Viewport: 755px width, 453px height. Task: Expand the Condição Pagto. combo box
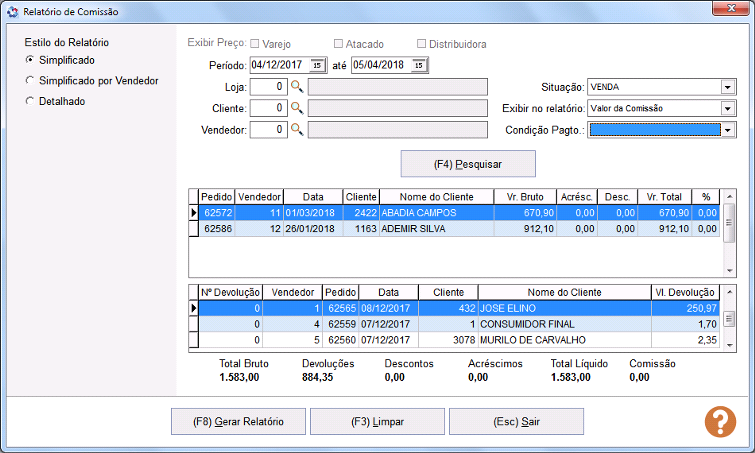[727, 130]
